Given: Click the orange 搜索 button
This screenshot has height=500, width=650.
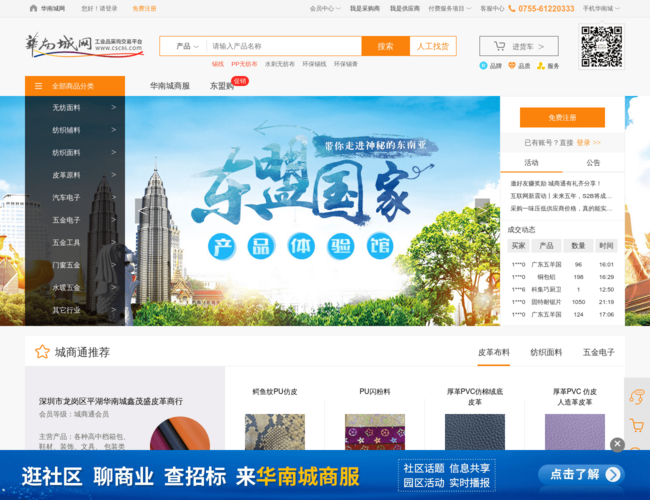Looking at the screenshot, I should pos(386,46).
